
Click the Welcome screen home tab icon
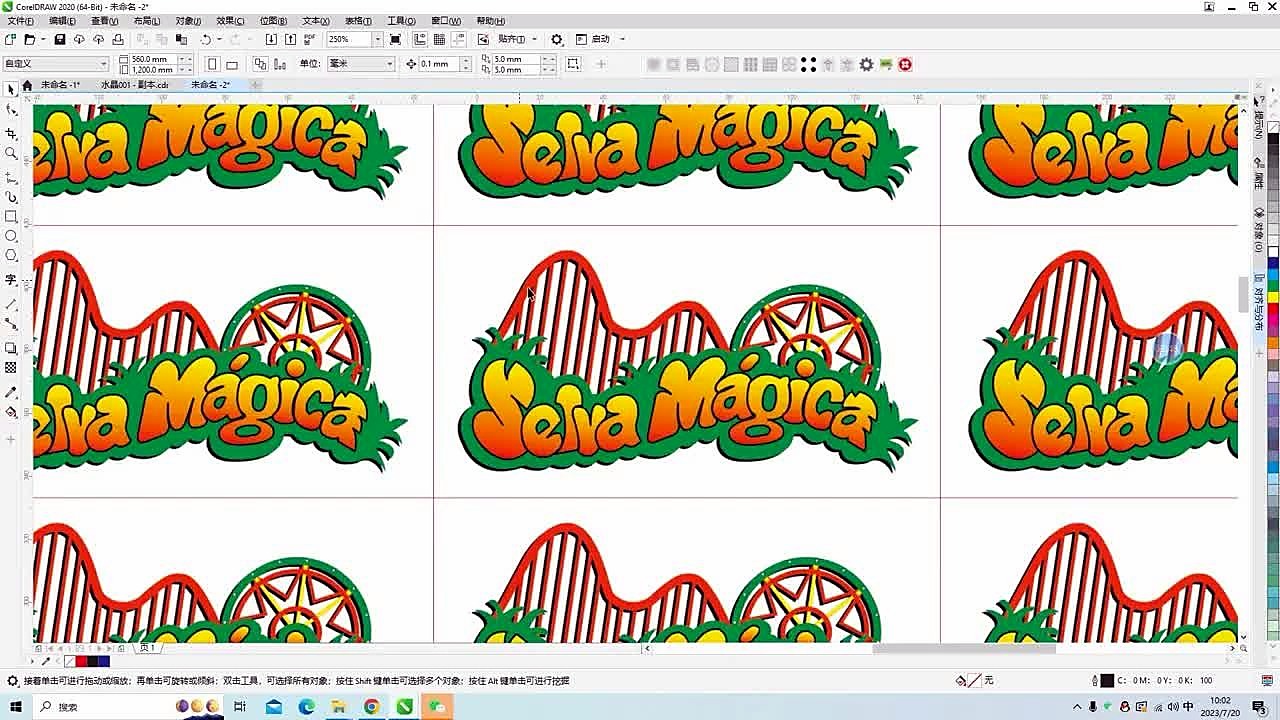pyautogui.click(x=27, y=85)
